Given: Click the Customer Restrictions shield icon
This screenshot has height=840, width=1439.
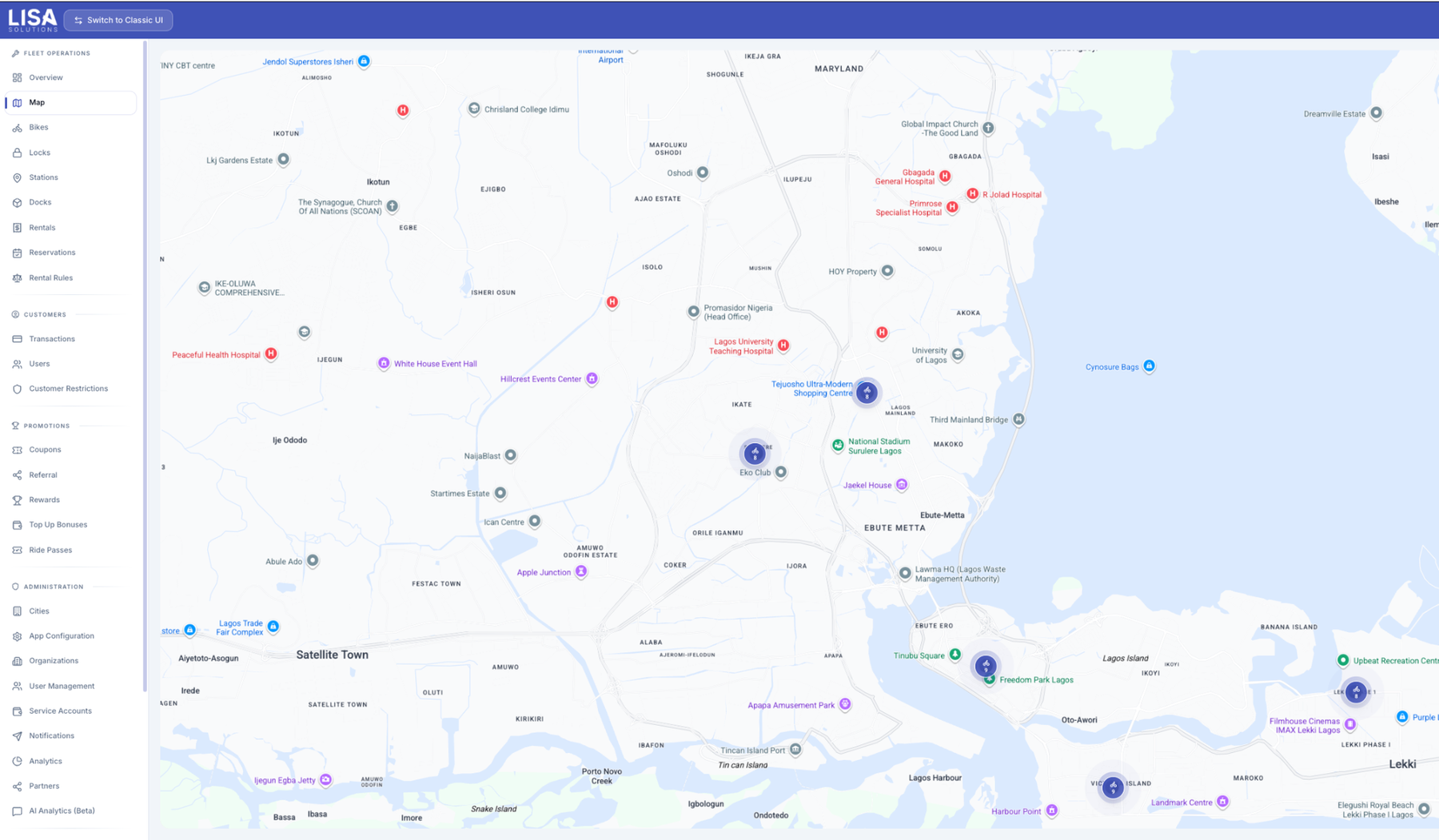Looking at the screenshot, I should click(x=17, y=388).
